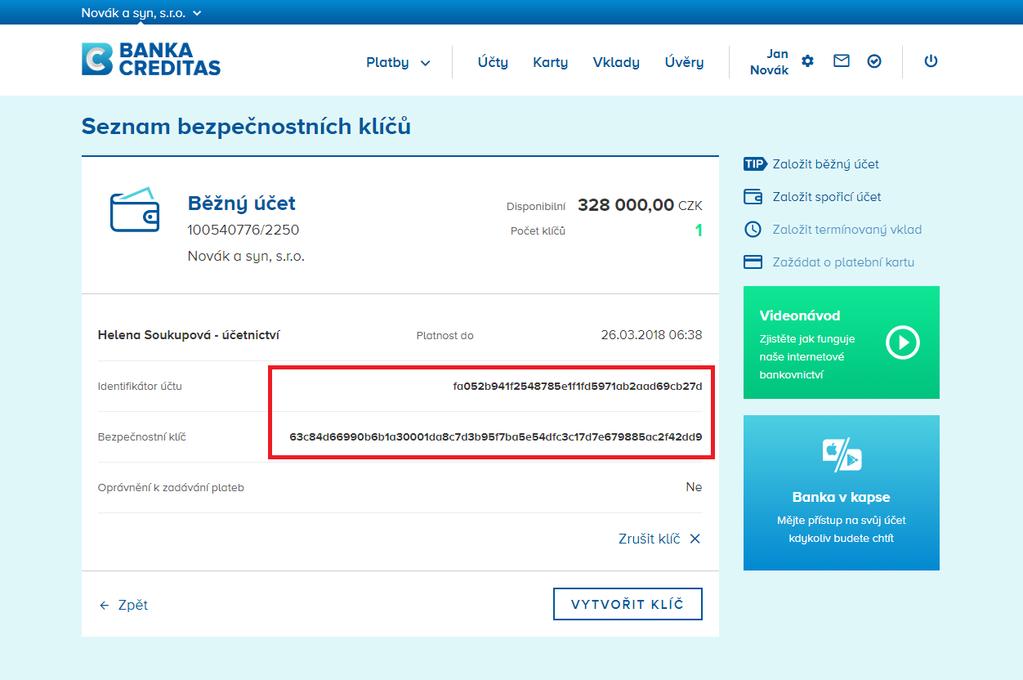Click the wallet icon for Založit spořicí účet
1023x680 pixels.
point(753,196)
